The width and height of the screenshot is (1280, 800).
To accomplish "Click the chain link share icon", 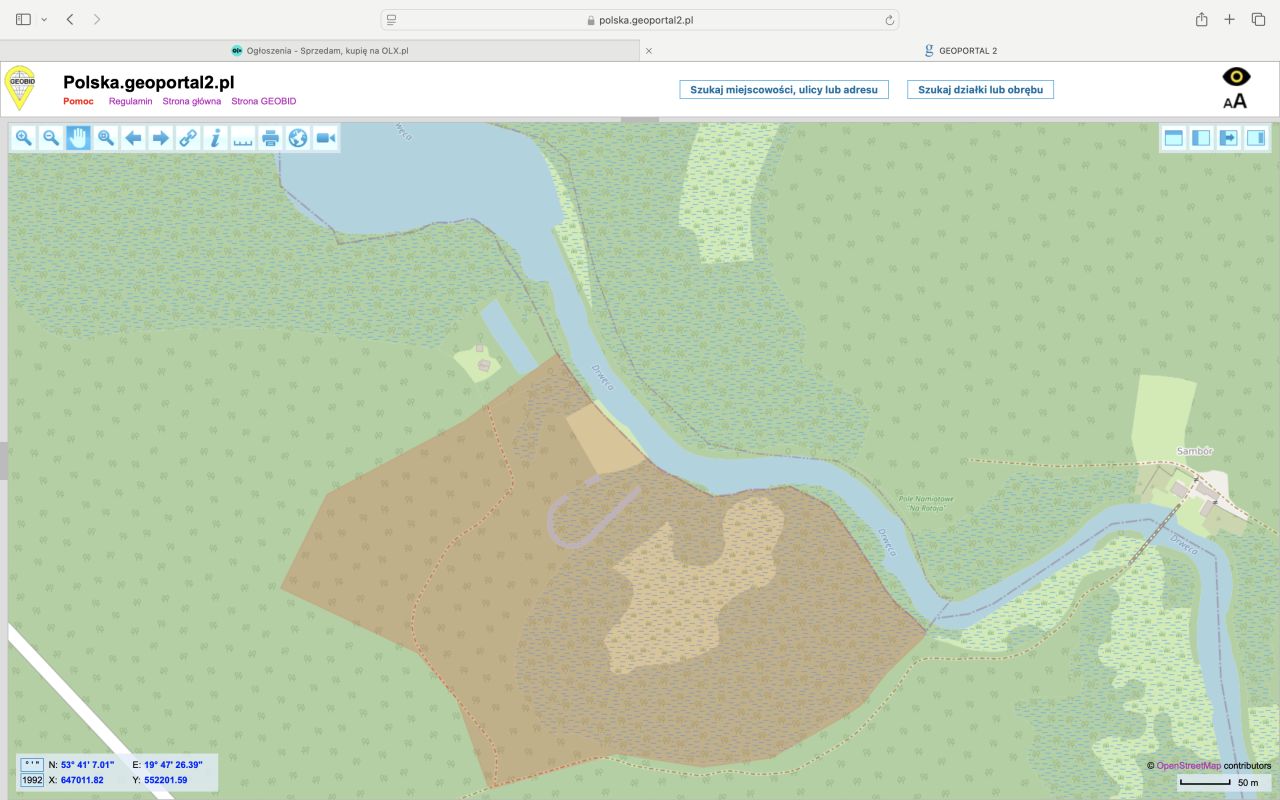I will point(188,138).
